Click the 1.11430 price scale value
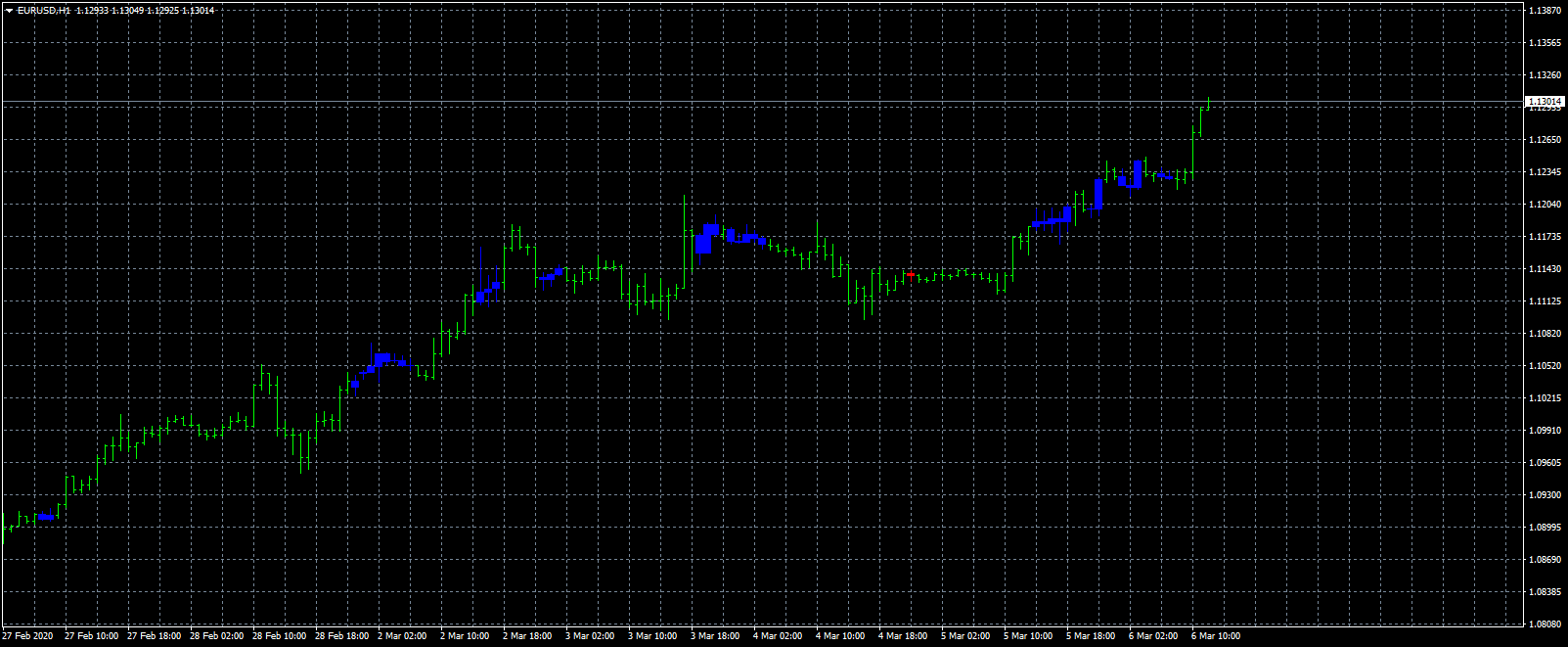The width and height of the screenshot is (1568, 647). [x=1545, y=269]
